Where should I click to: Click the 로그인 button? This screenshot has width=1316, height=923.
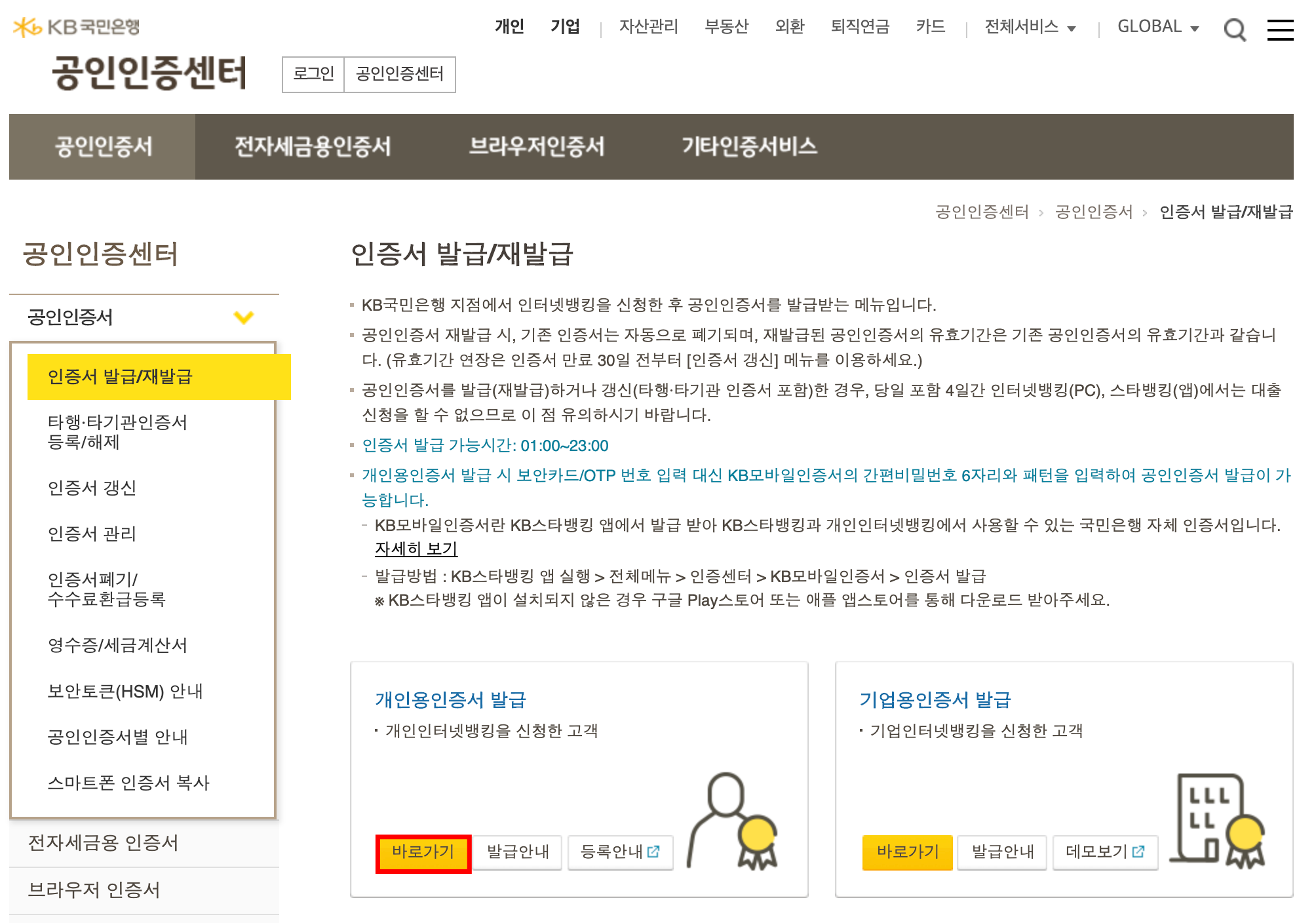(313, 74)
